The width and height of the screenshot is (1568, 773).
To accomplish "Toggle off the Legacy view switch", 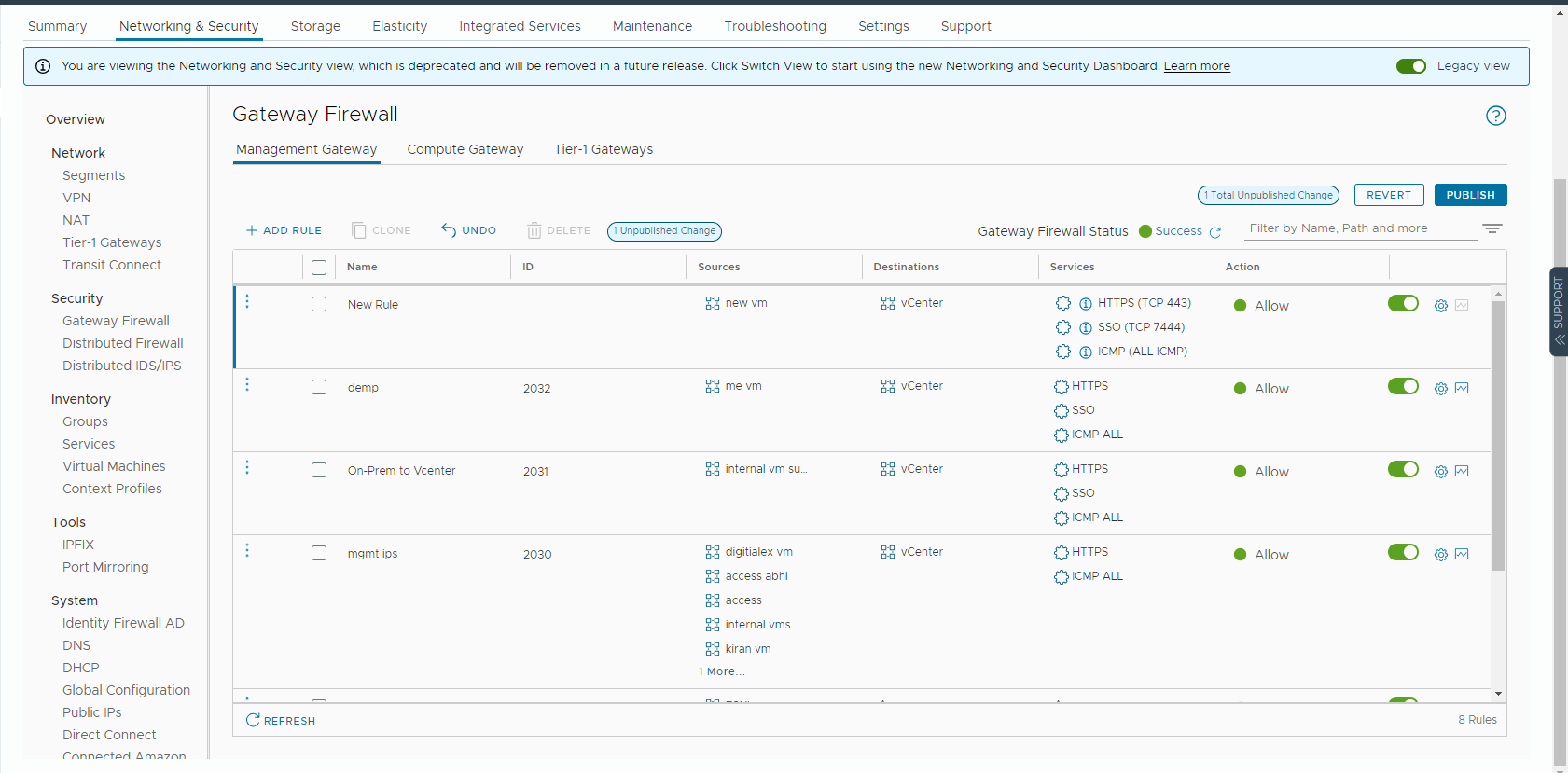I will [1410, 66].
